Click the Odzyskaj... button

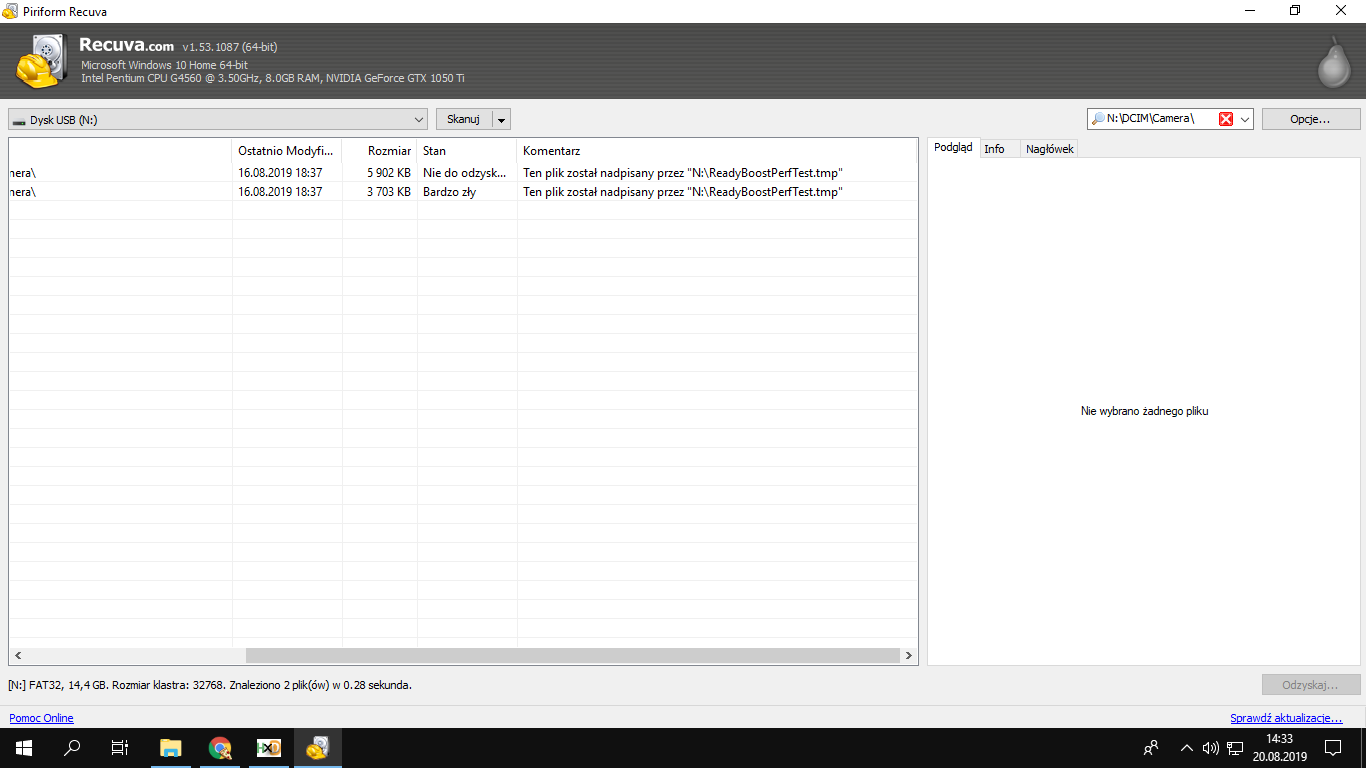click(x=1311, y=685)
